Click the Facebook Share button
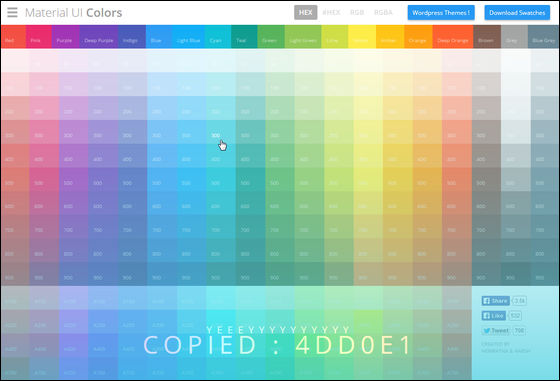This screenshot has width=560, height=381. click(x=495, y=301)
